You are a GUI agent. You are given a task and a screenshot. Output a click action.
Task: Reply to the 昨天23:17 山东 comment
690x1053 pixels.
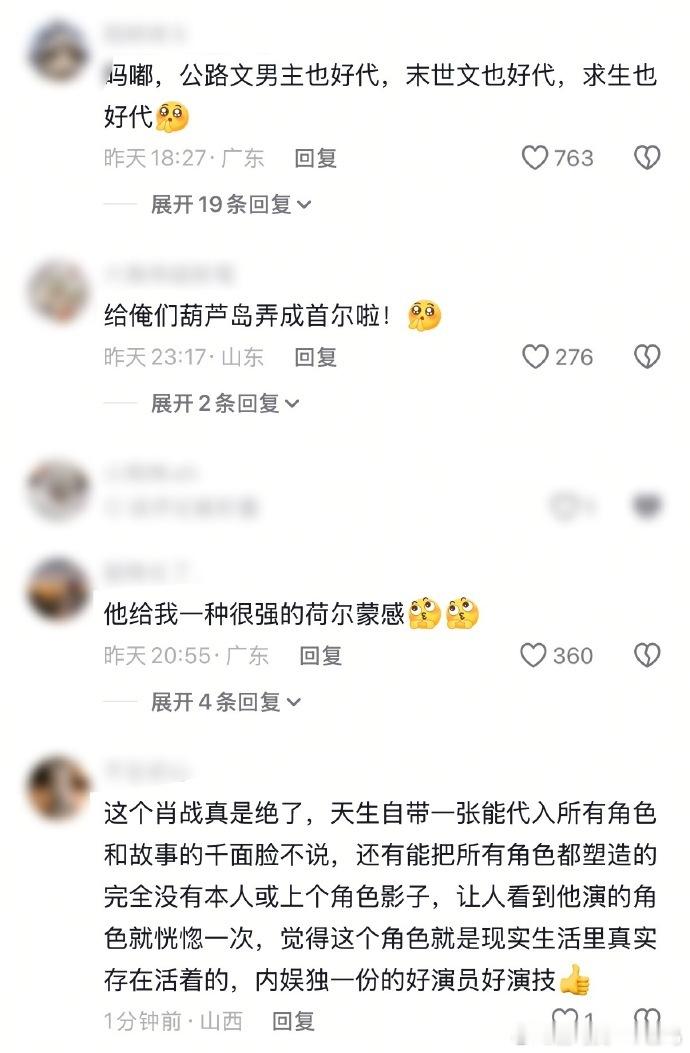[x=315, y=357]
